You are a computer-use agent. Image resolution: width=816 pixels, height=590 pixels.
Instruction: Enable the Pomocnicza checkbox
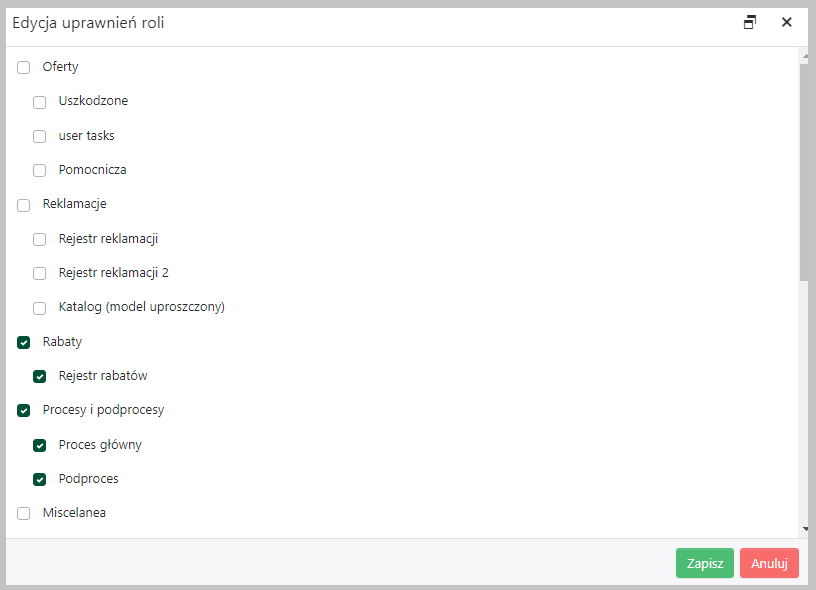tap(40, 171)
